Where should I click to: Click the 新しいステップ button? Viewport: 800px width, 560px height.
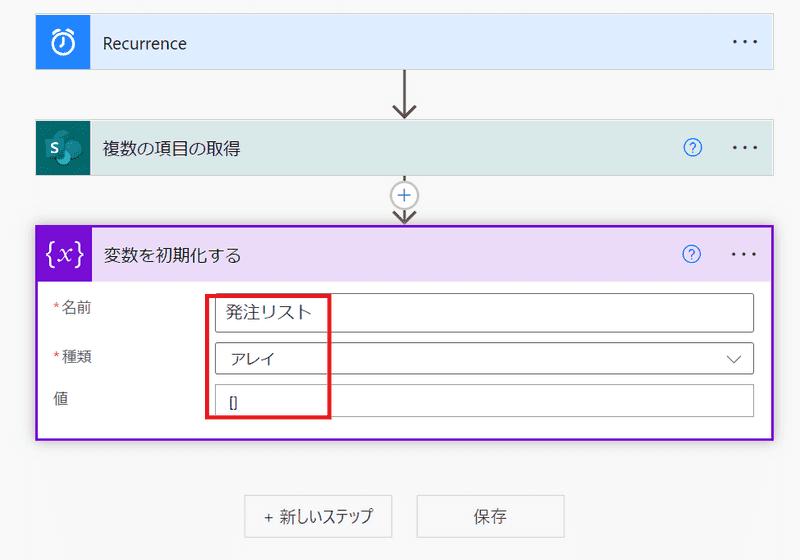tap(318, 516)
